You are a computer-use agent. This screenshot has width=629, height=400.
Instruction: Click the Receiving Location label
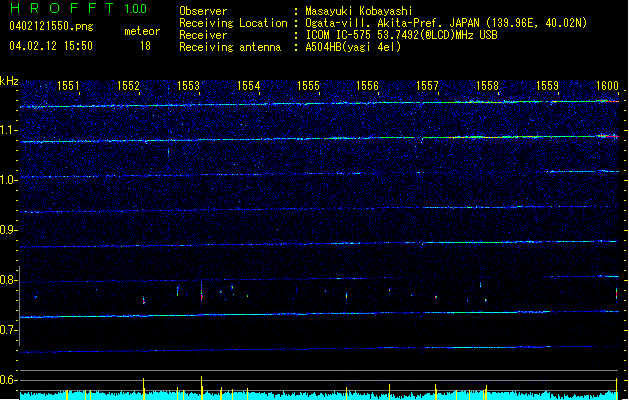pos(233,23)
